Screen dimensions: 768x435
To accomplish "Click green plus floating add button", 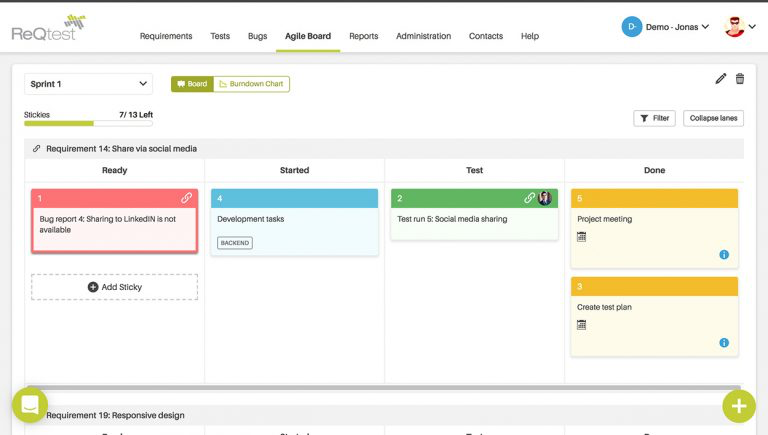I will [739, 406].
